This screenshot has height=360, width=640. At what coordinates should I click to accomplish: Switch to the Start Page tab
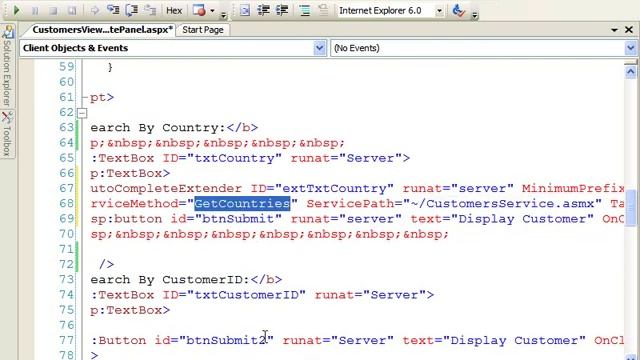[x=203, y=30]
